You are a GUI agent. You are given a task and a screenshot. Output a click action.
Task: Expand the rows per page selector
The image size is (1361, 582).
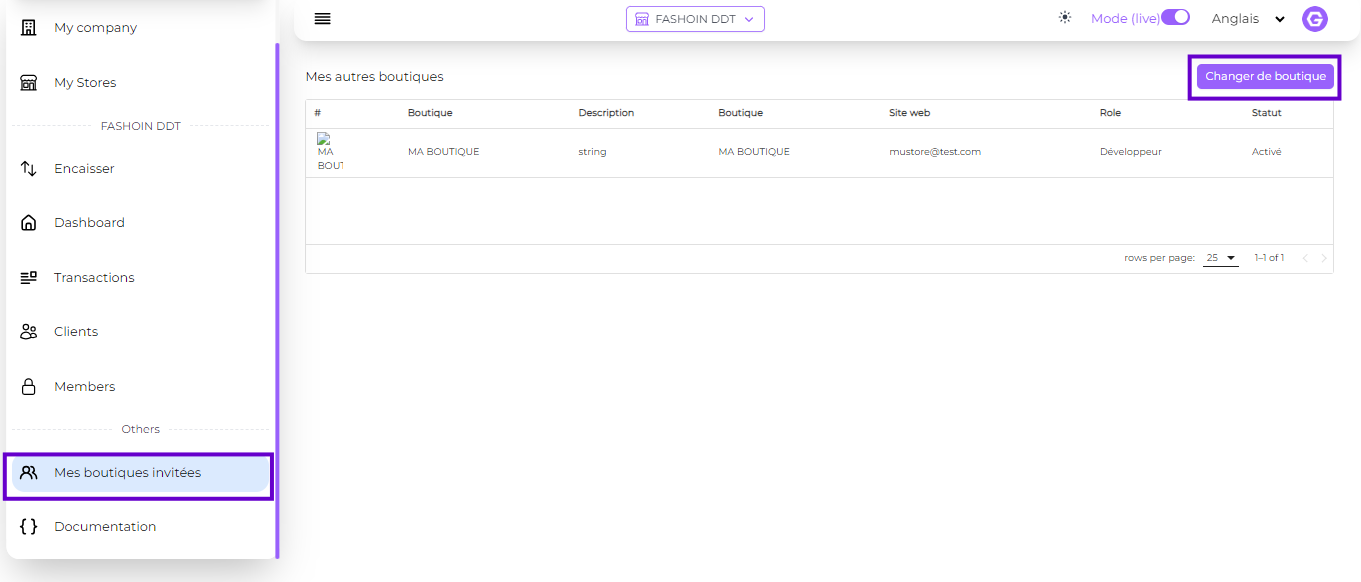pyautogui.click(x=1220, y=258)
